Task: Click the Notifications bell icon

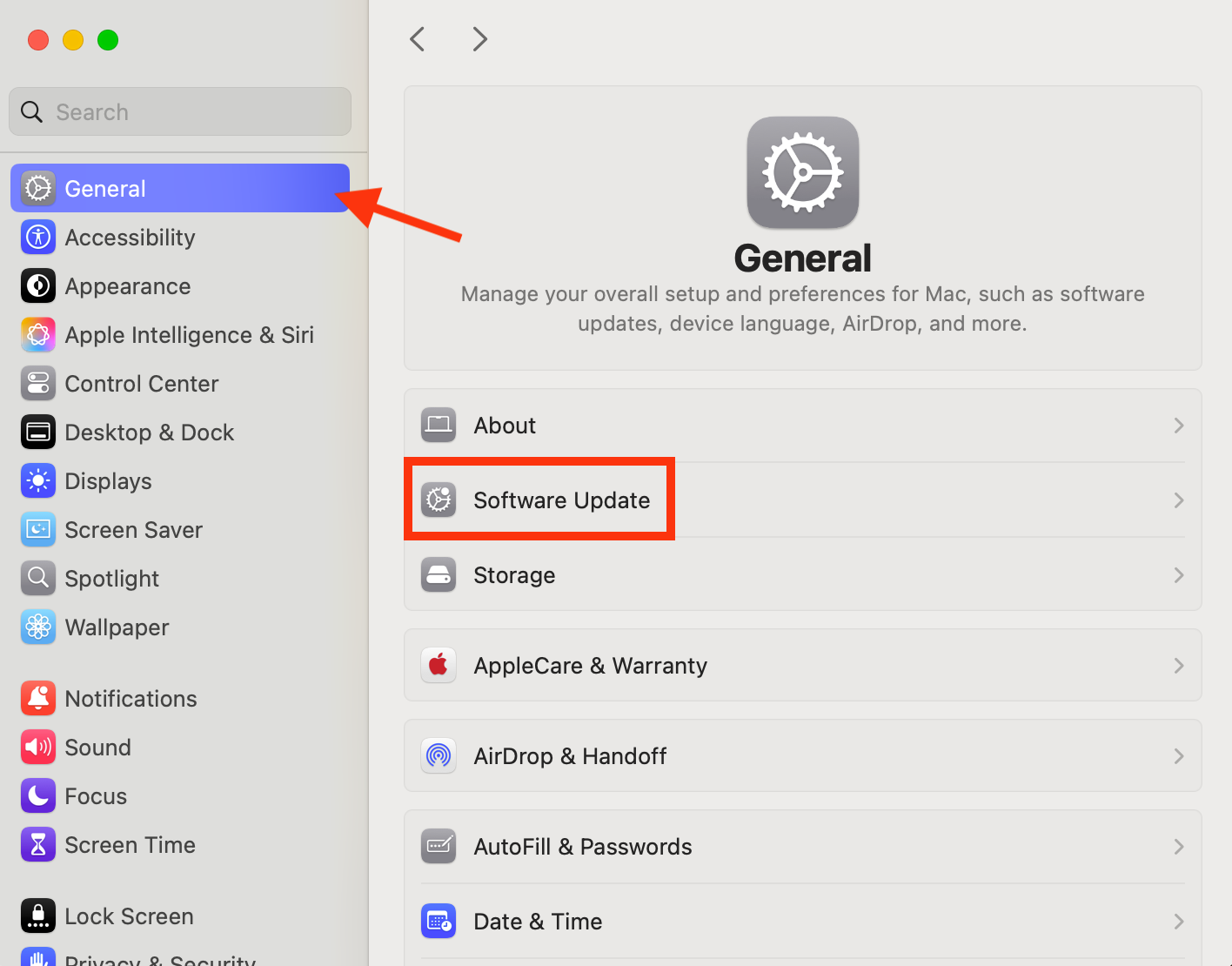Action: click(x=37, y=698)
